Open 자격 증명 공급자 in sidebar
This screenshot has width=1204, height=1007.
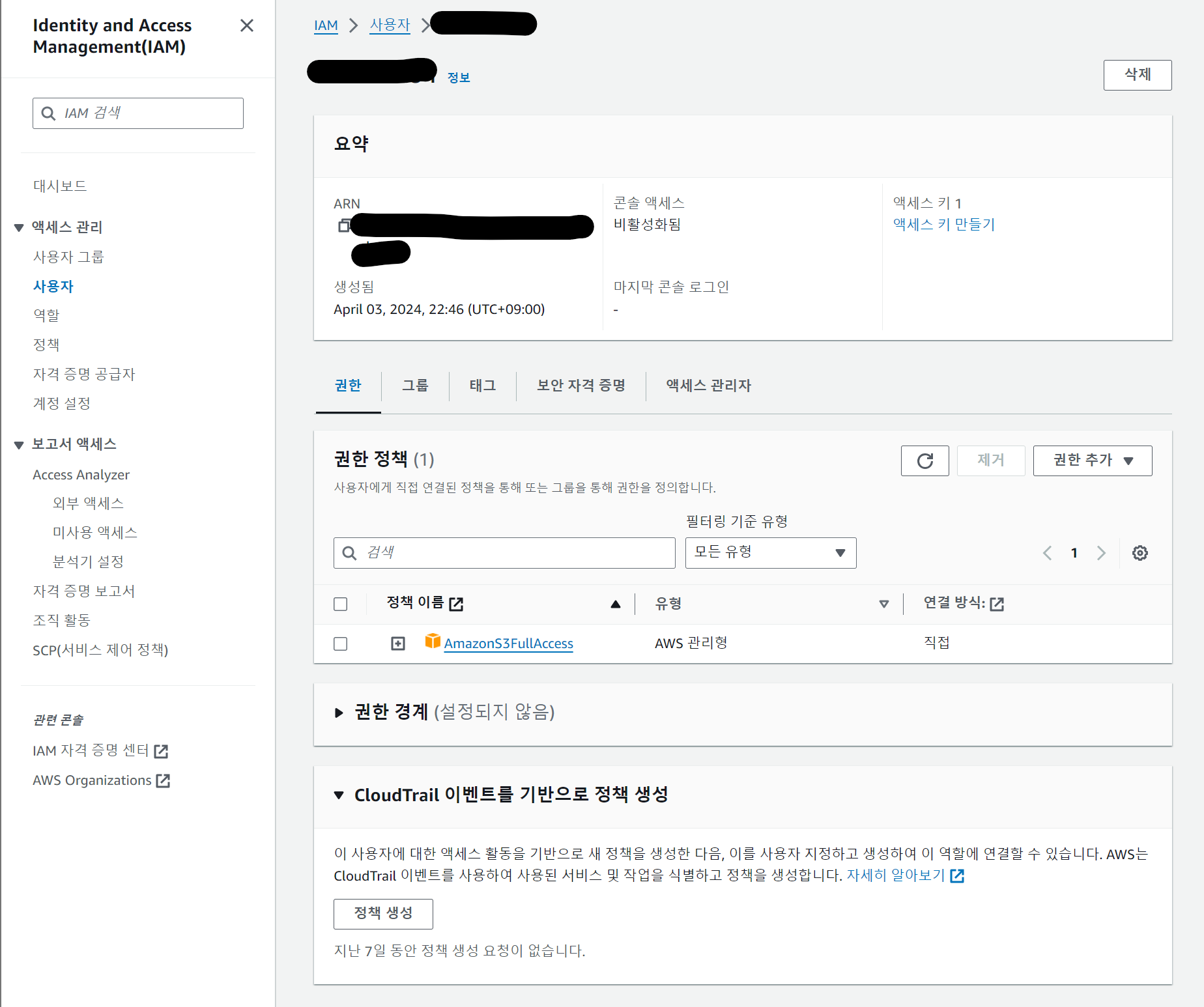pos(84,375)
